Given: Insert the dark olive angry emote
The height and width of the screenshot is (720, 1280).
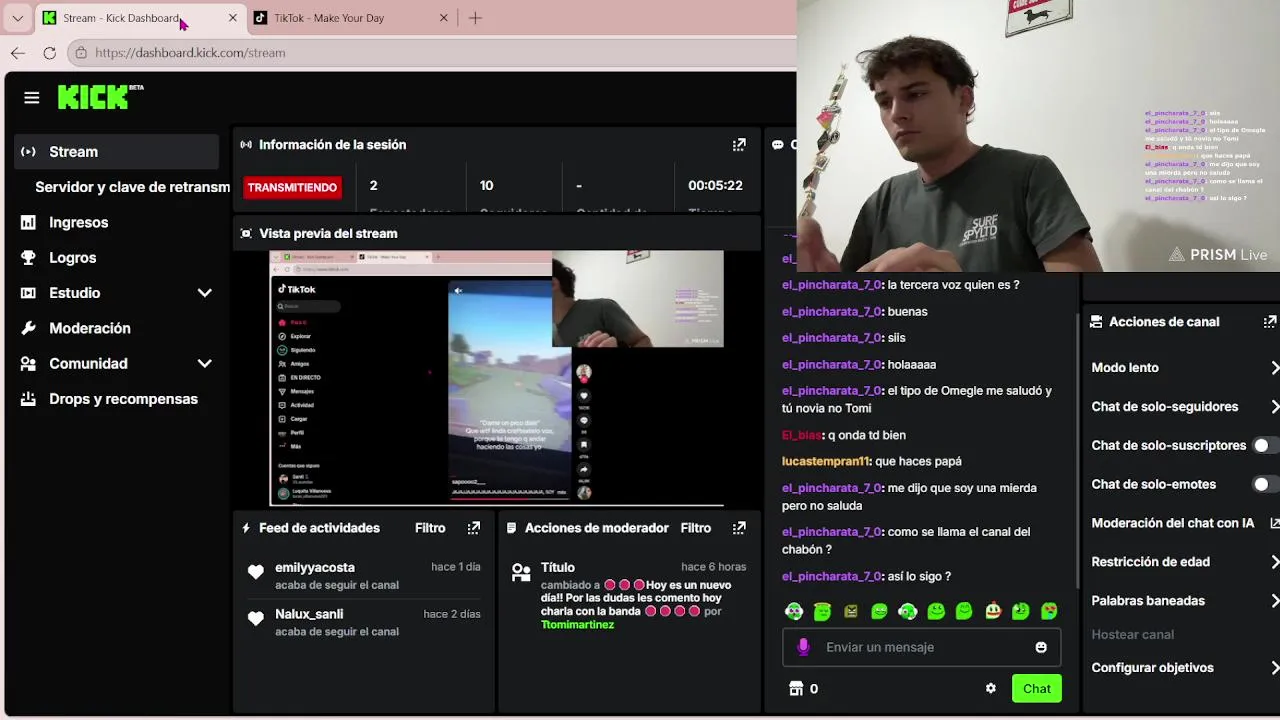Looking at the screenshot, I should tap(851, 611).
